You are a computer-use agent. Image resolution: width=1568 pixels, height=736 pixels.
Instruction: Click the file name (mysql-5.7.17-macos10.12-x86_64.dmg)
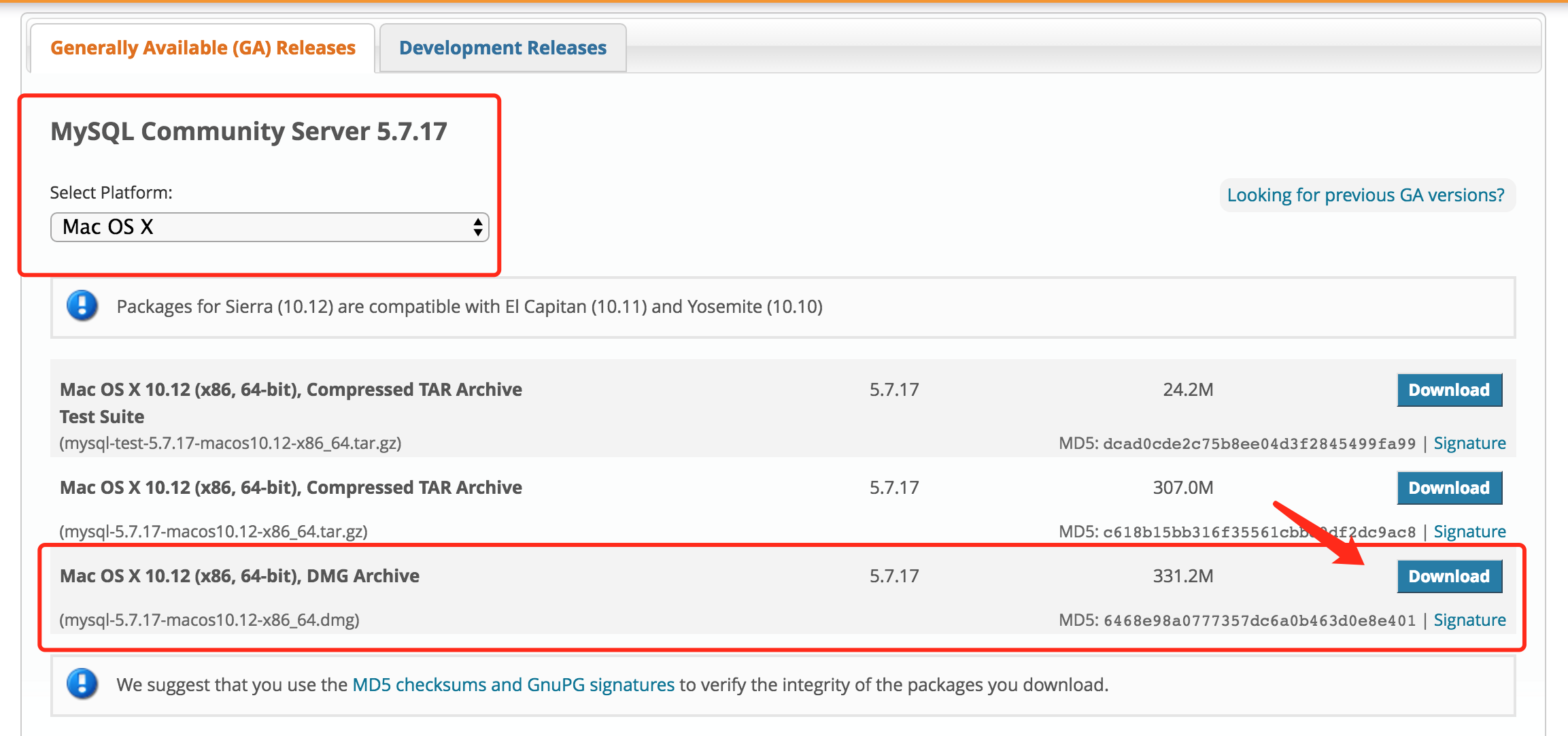pyautogui.click(x=209, y=620)
